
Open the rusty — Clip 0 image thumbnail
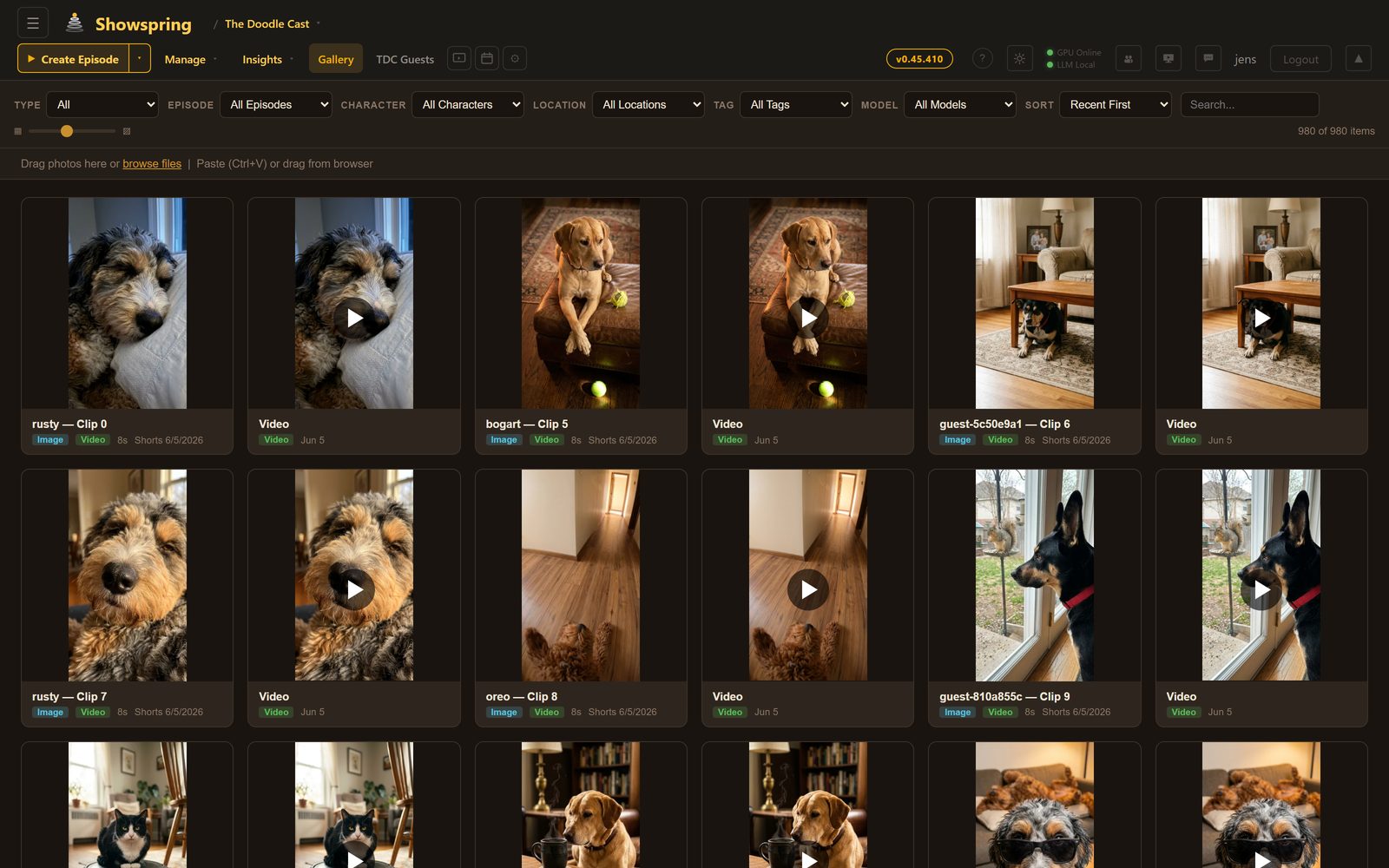point(128,303)
